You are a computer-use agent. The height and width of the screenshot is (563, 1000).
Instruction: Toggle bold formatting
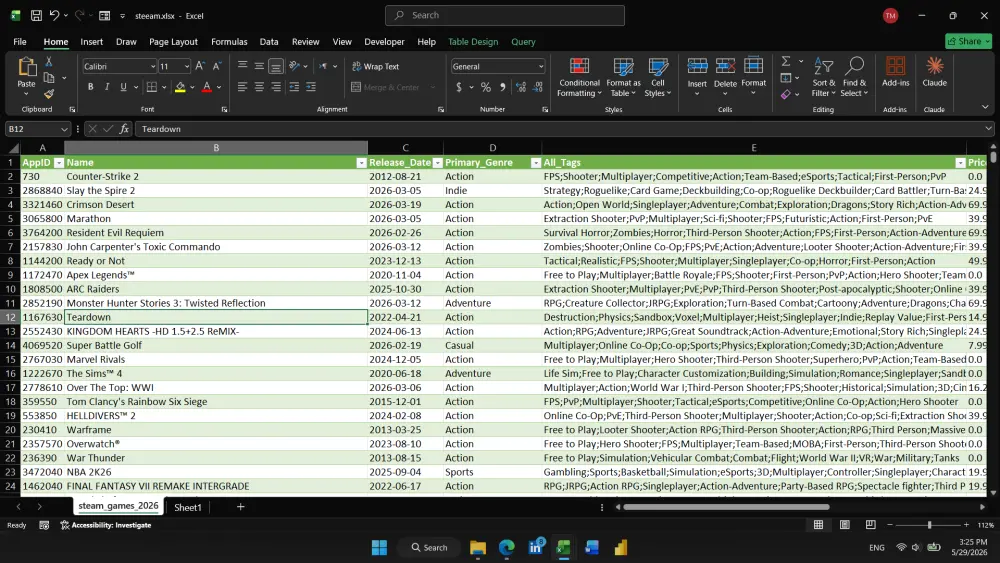(x=91, y=87)
